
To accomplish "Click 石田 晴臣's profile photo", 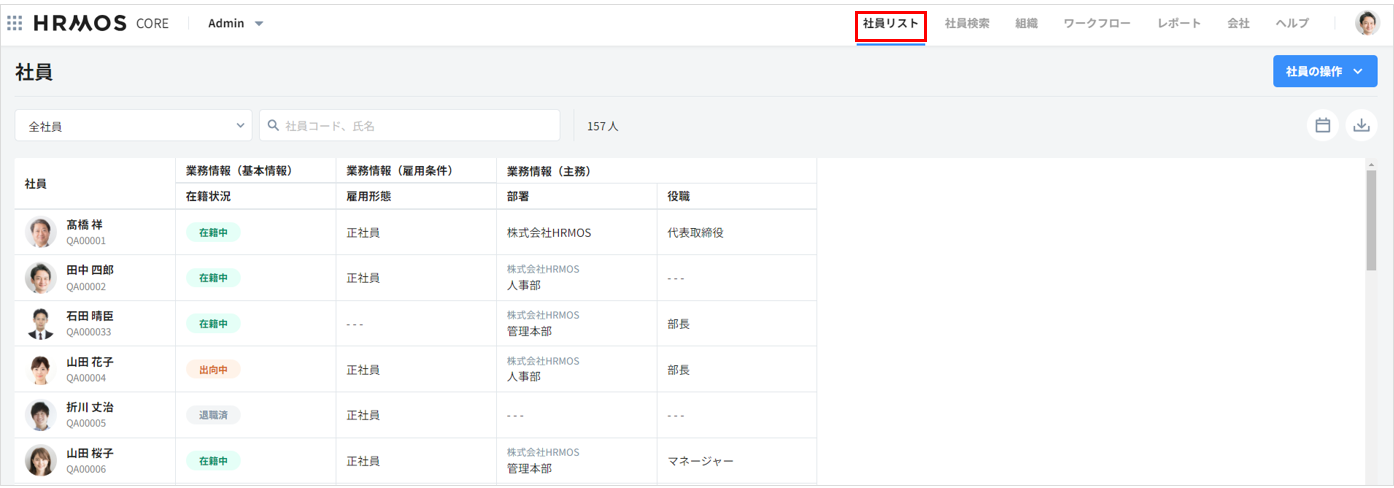I will coord(41,323).
